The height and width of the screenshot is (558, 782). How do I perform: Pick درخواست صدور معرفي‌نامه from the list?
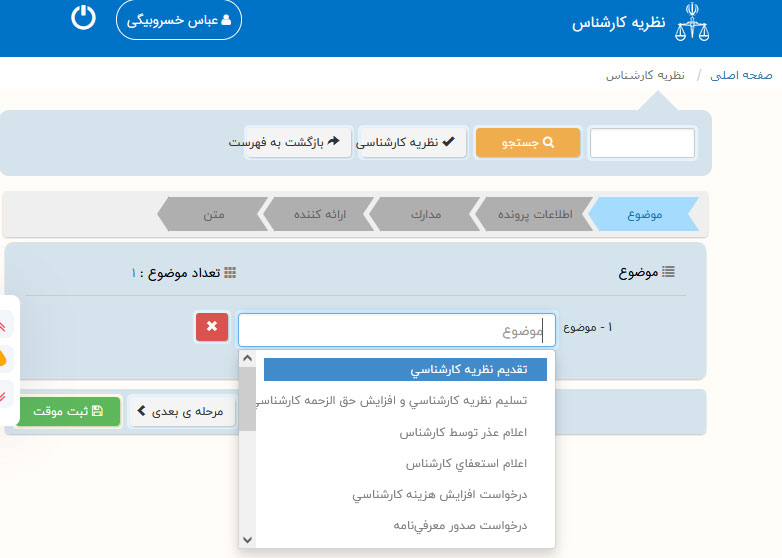(x=460, y=525)
